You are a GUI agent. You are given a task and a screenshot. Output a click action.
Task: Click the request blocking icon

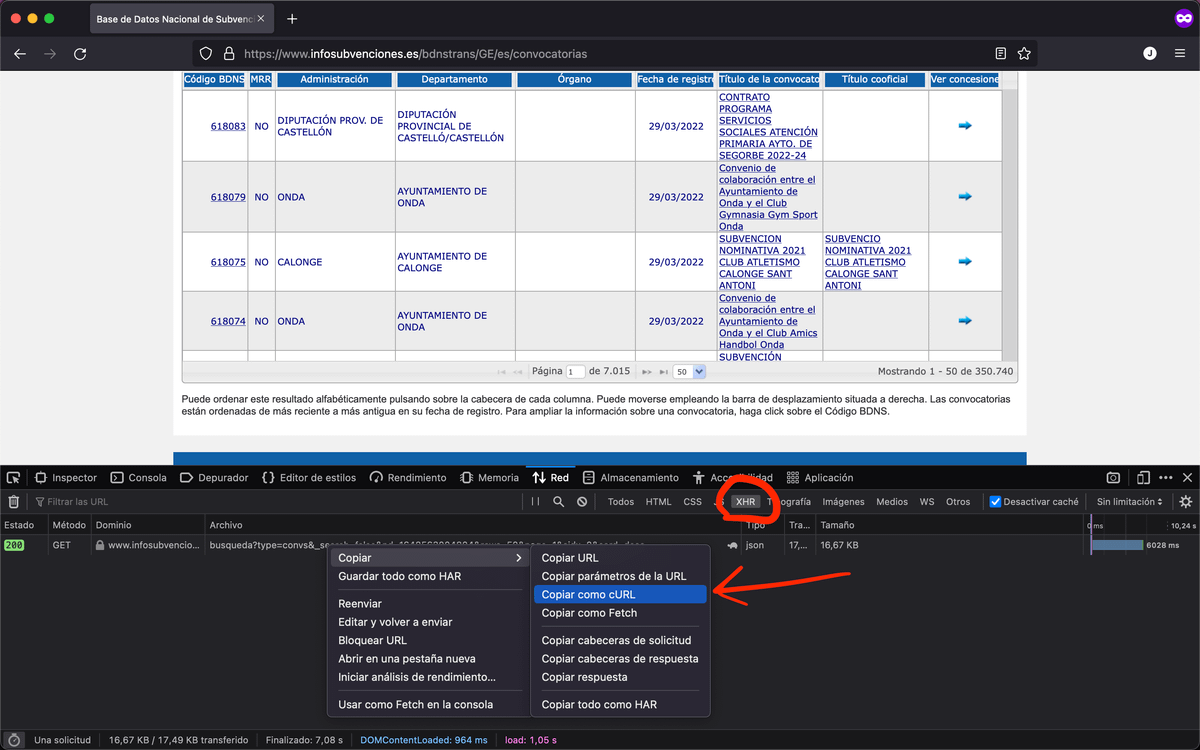pyautogui.click(x=582, y=502)
